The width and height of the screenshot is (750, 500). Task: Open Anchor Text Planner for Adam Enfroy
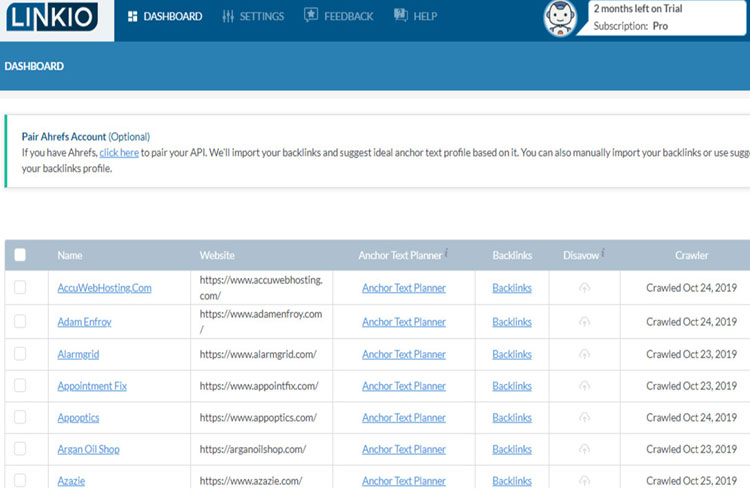click(404, 322)
